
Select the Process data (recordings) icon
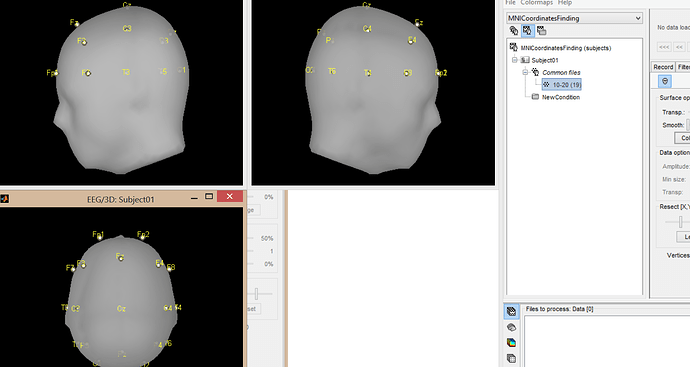[511, 312]
